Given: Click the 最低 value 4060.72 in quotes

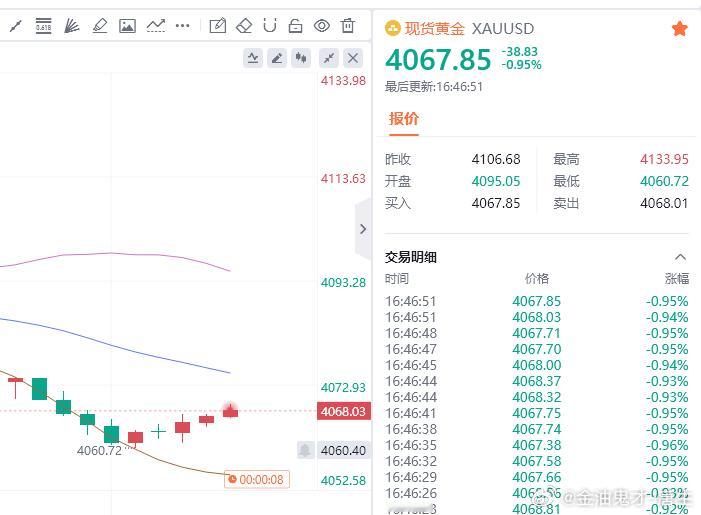Looking at the screenshot, I should (664, 181).
